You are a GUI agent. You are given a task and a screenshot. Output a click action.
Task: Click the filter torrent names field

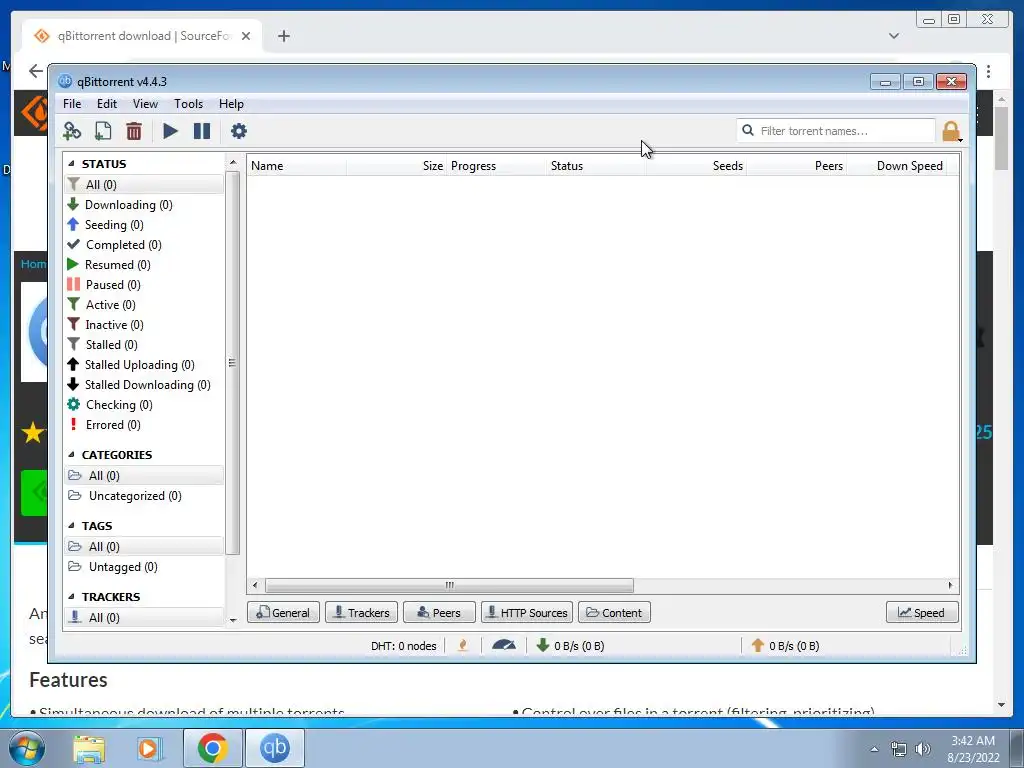pos(835,131)
